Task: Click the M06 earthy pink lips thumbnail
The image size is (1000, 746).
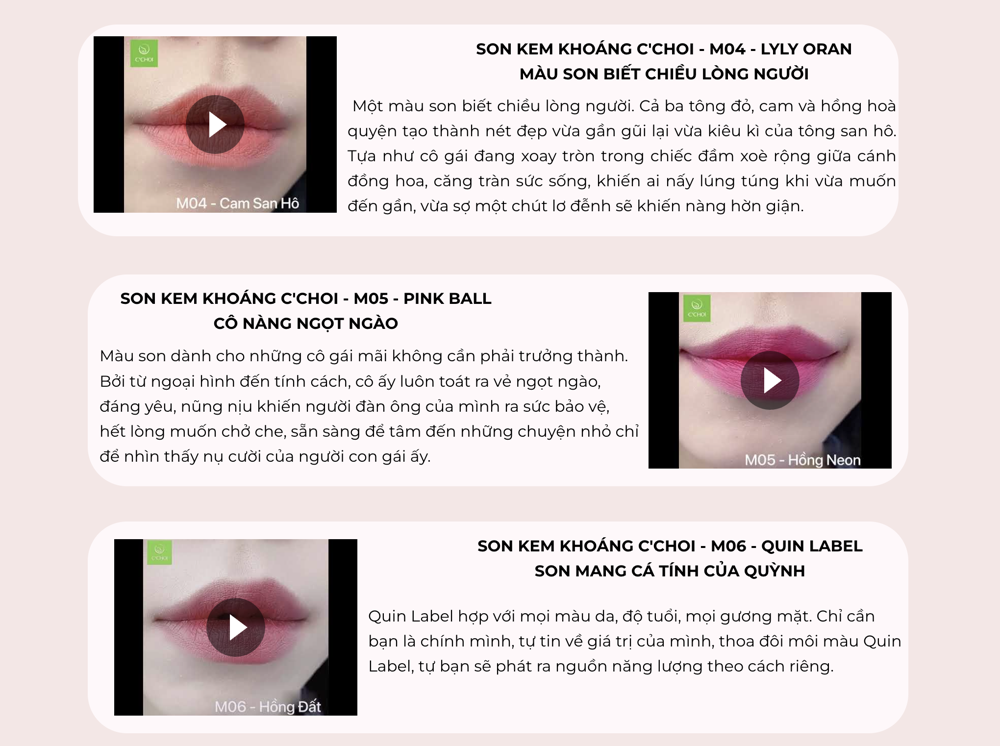Action: [235, 627]
